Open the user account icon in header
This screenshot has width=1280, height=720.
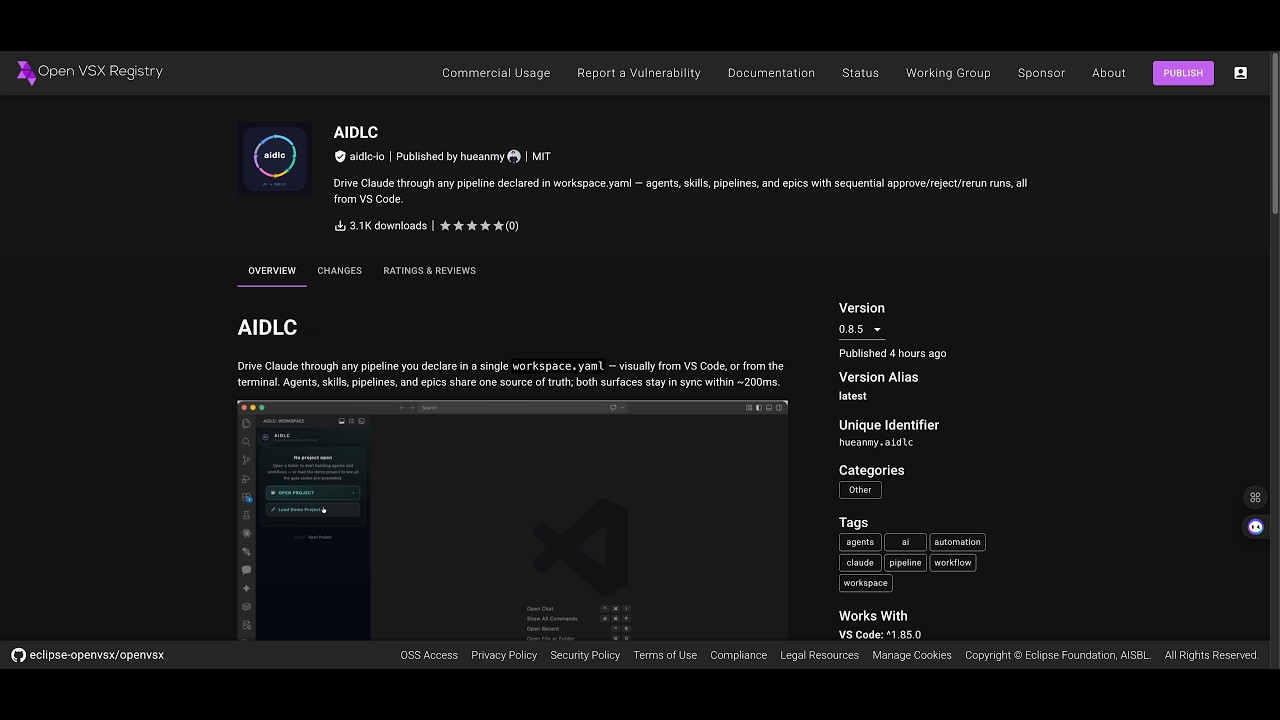pos(1240,73)
